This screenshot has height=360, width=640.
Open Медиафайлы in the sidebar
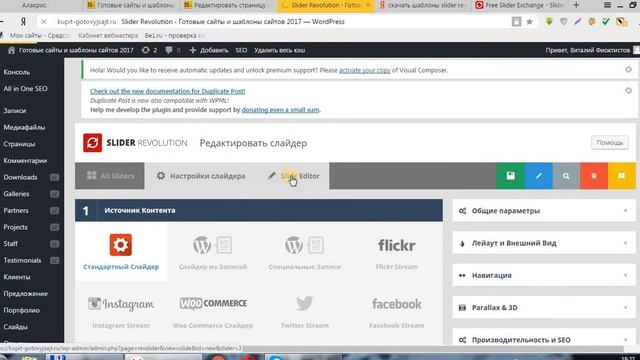24,127
